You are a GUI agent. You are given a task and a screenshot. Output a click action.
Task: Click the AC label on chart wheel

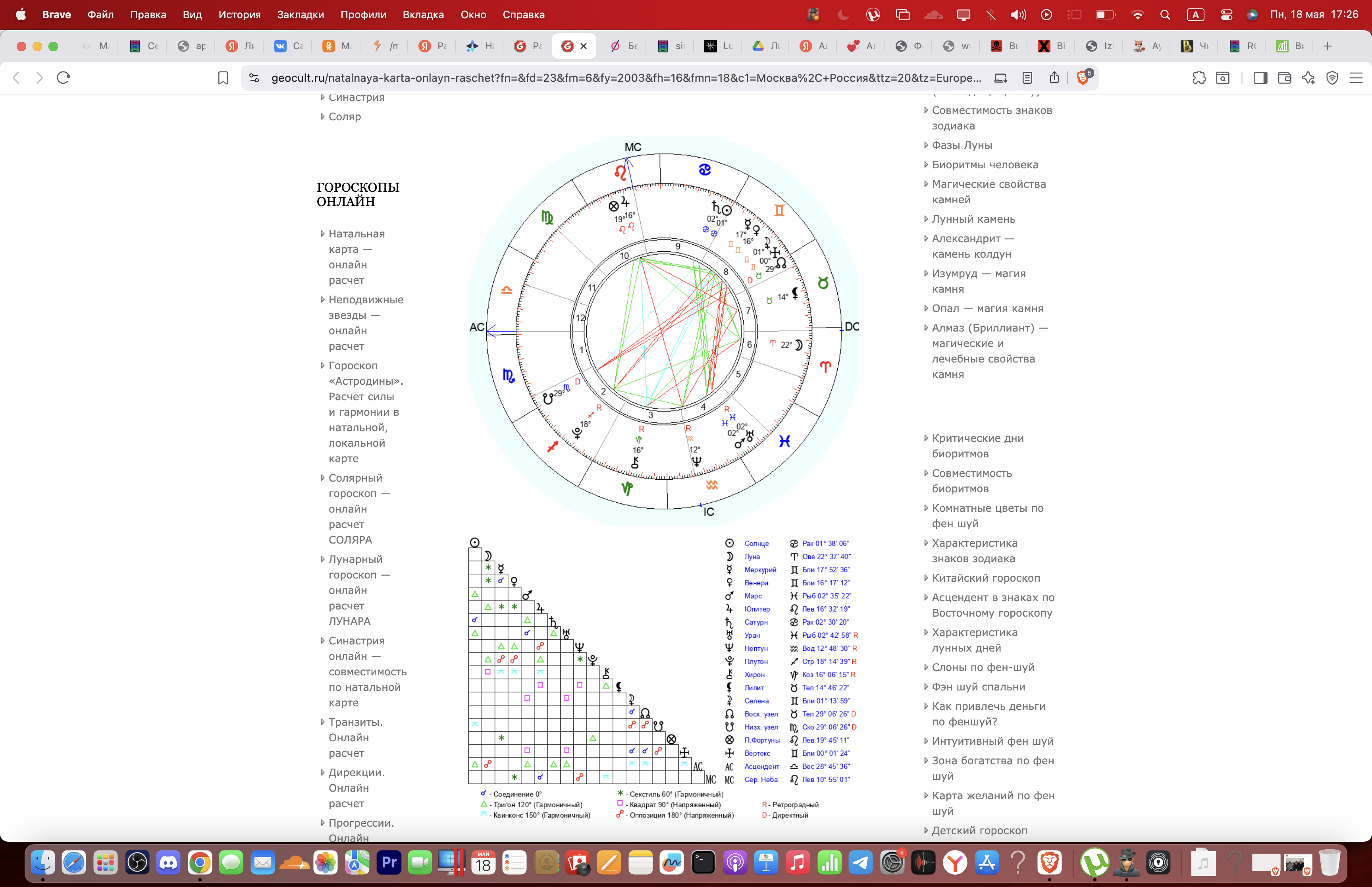coord(477,327)
